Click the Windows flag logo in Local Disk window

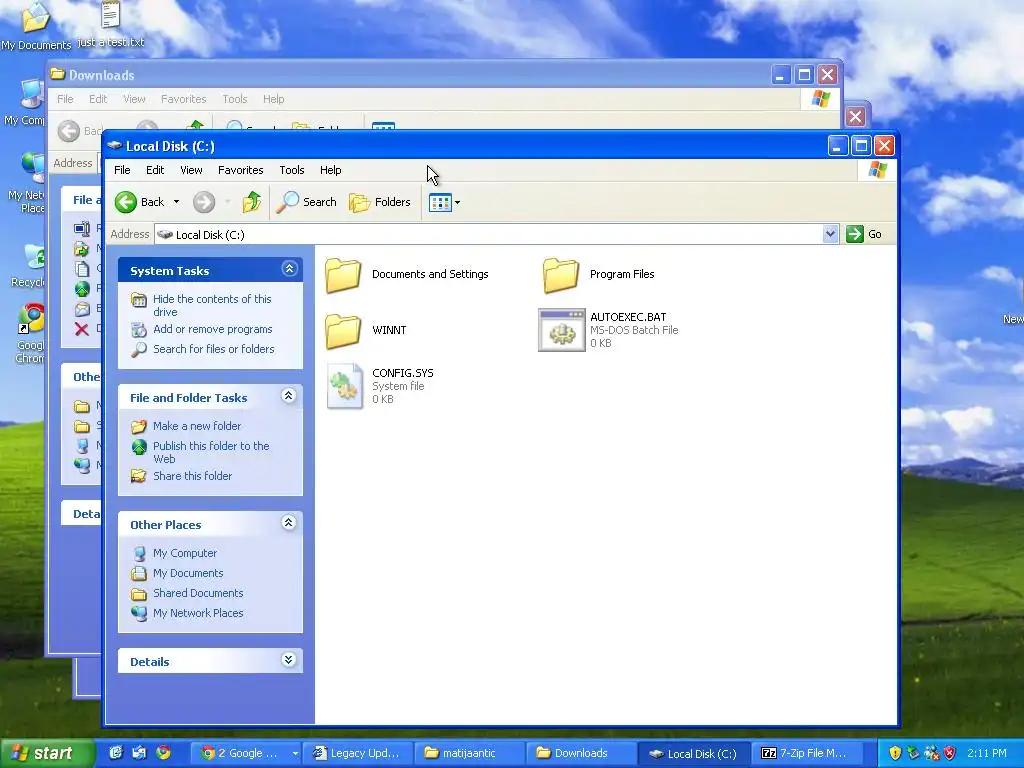(x=878, y=170)
